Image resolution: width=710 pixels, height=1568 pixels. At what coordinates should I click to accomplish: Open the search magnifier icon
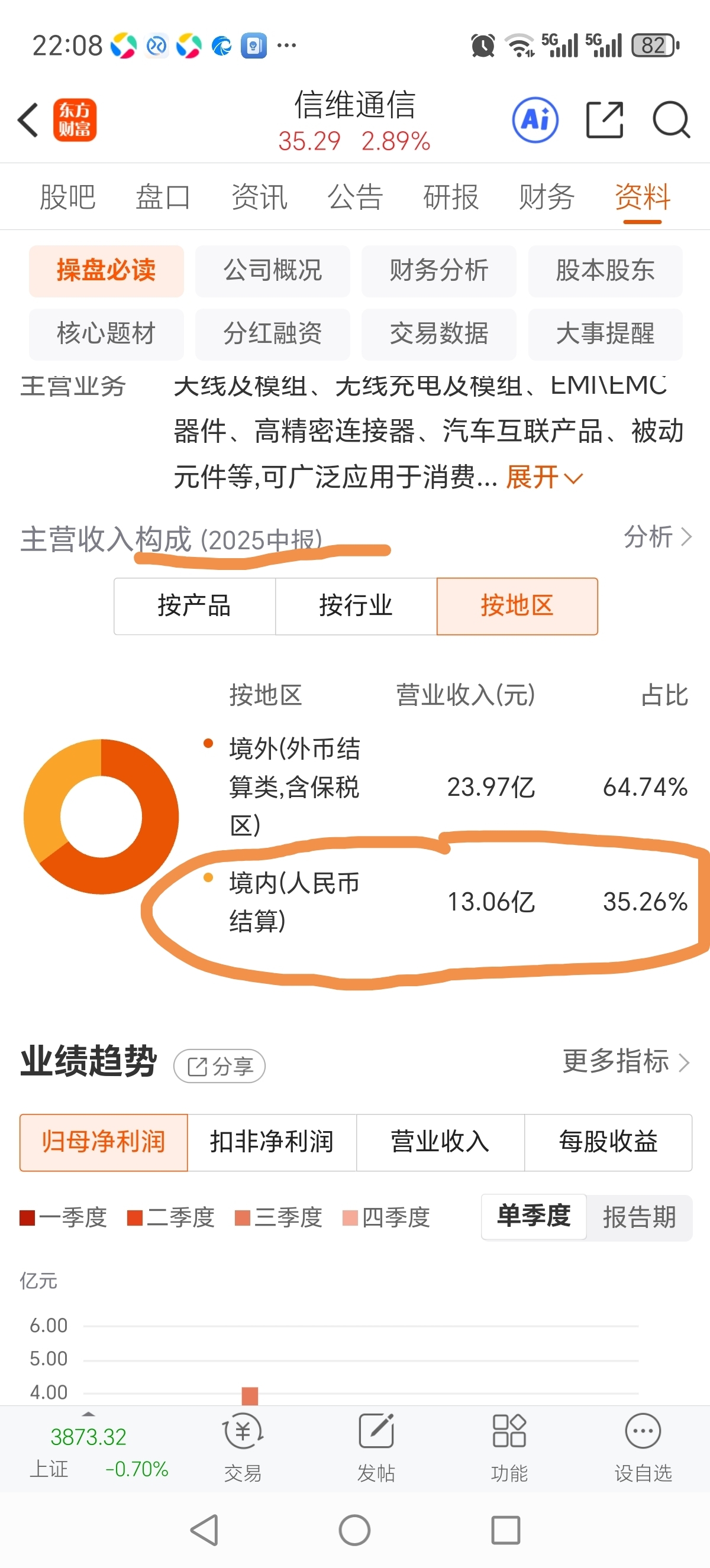click(671, 120)
